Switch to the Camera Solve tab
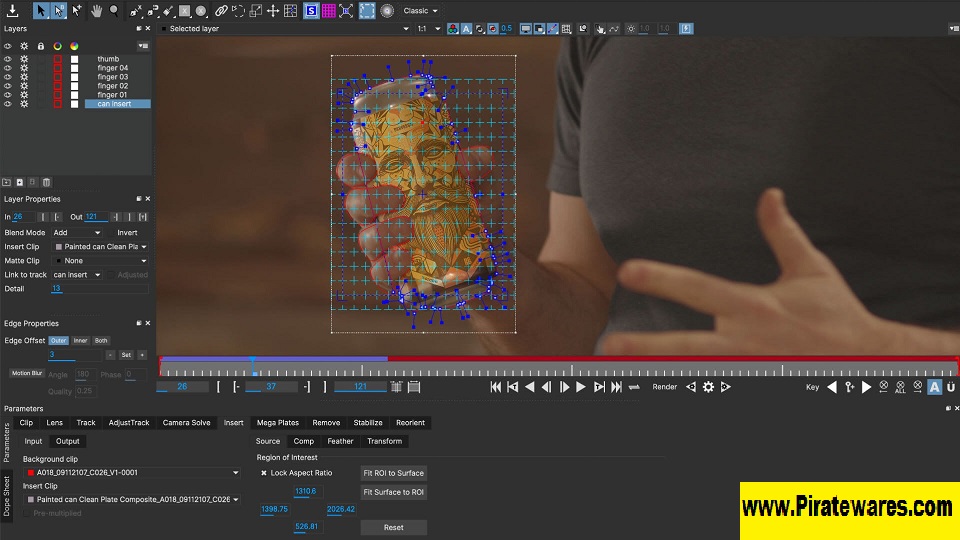Image resolution: width=960 pixels, height=540 pixels. pos(187,423)
